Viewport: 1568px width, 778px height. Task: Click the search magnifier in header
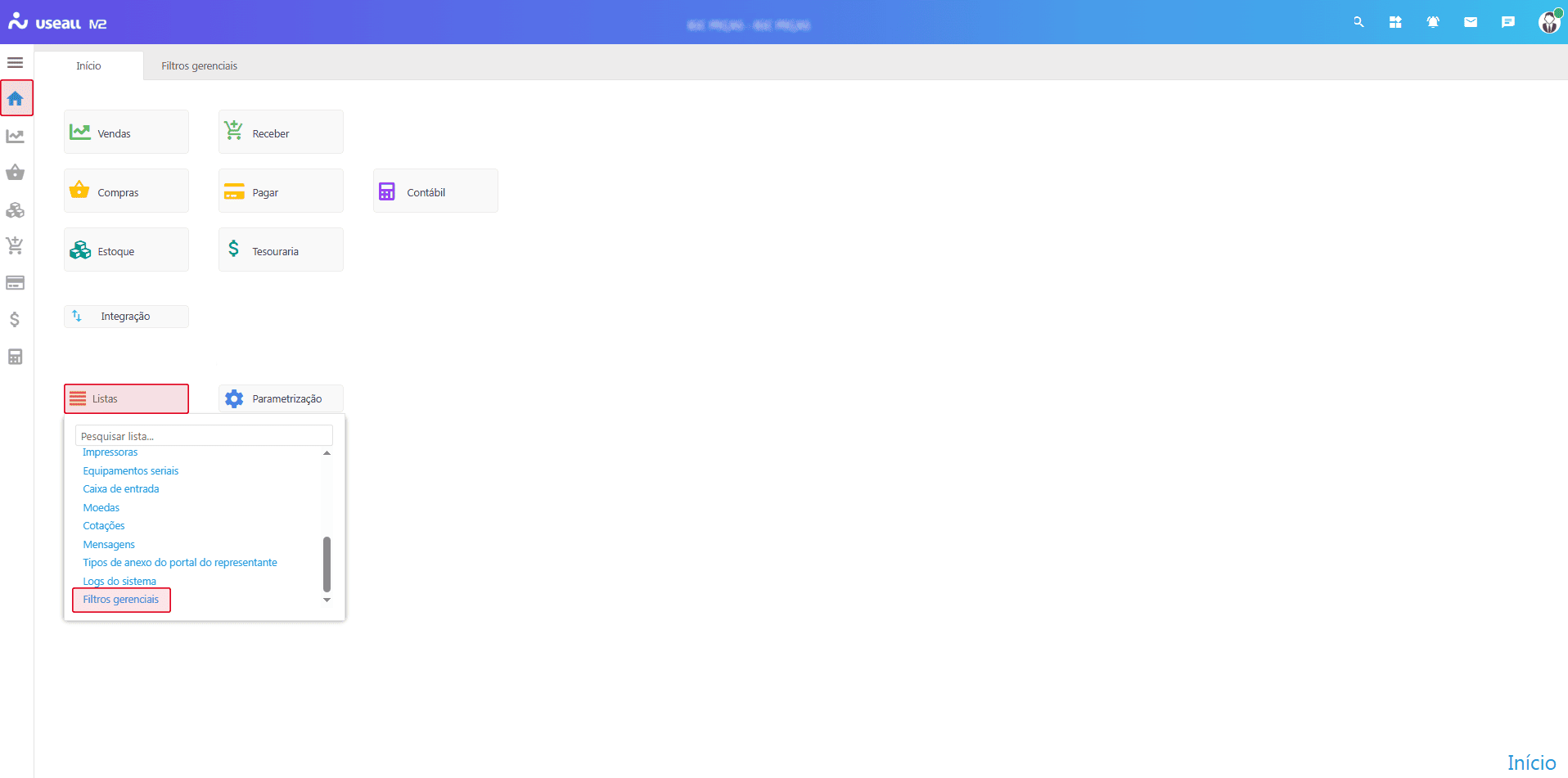coord(1358,22)
